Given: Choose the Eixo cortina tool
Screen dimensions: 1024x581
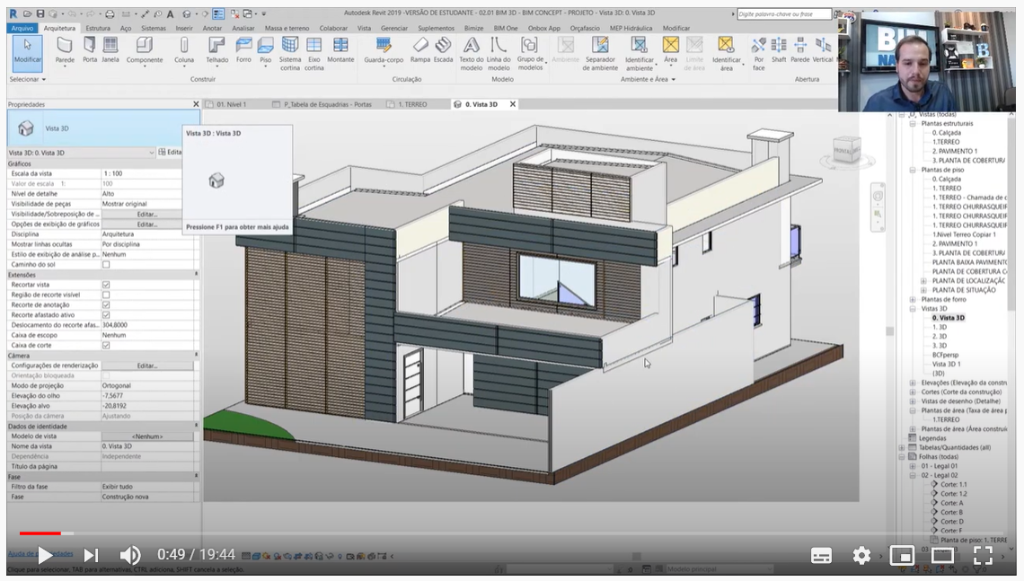Looking at the screenshot, I should 314,54.
